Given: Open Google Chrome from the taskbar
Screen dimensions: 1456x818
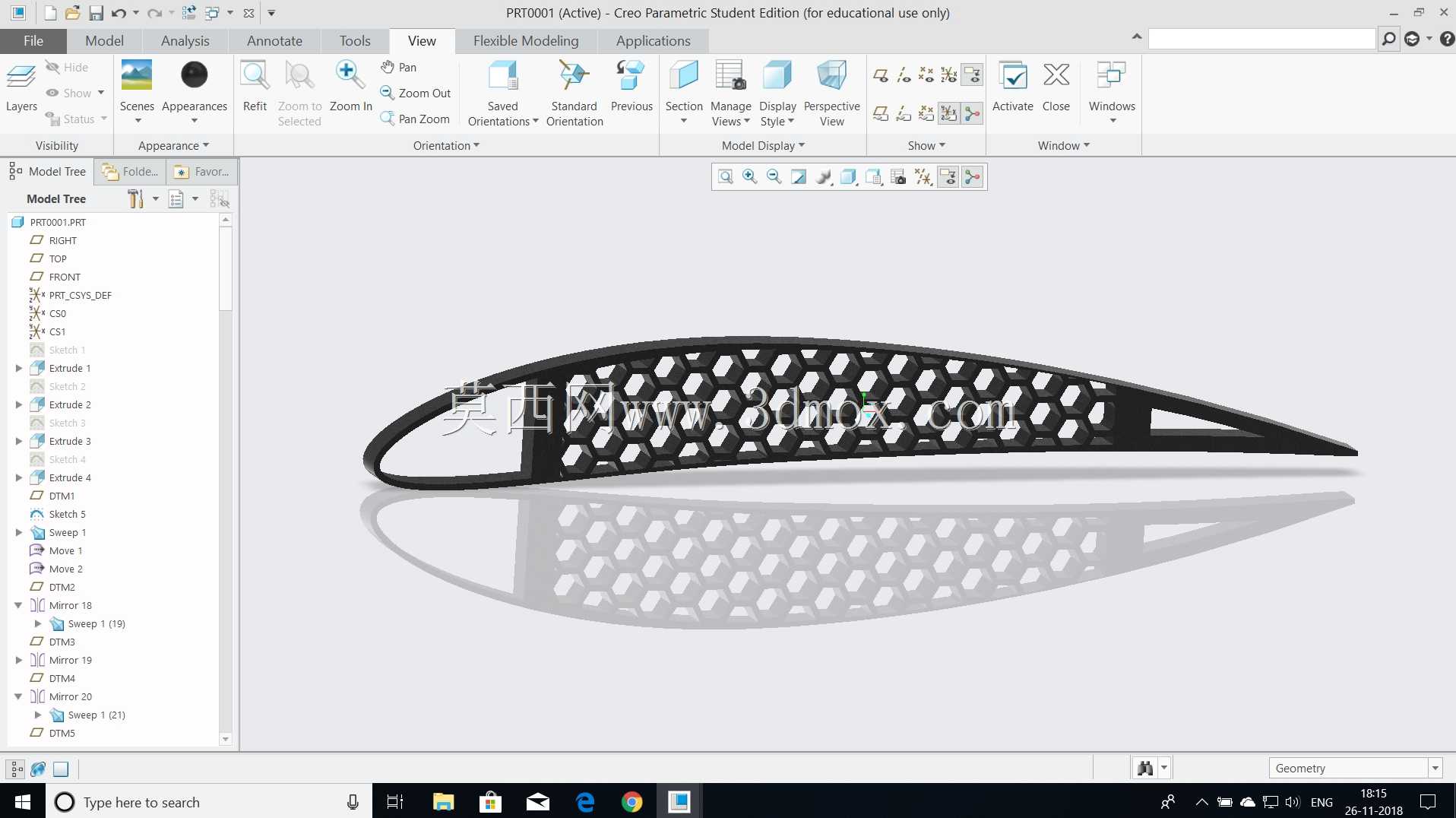Looking at the screenshot, I should point(631,801).
